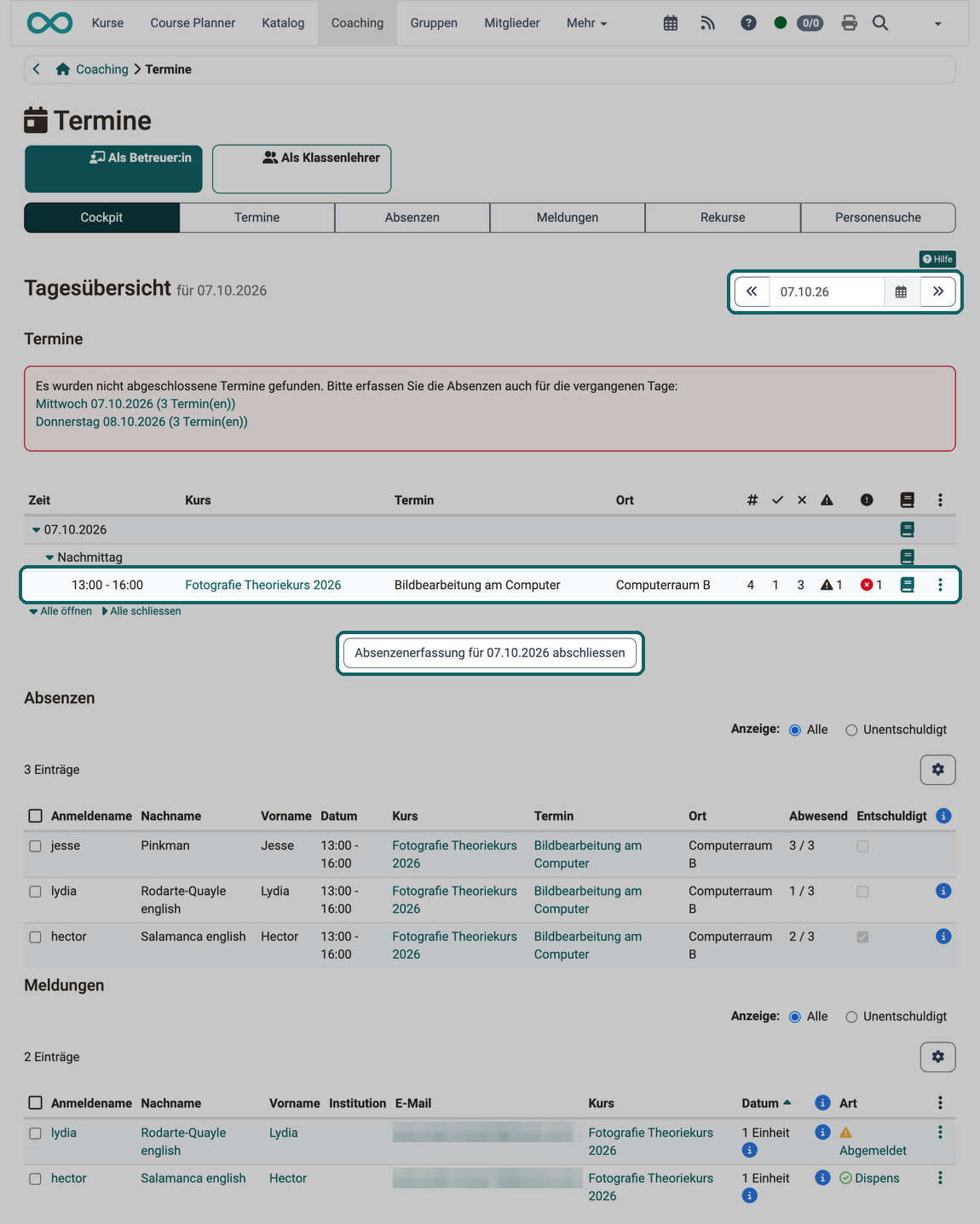
Task: Open the calendar icon in top navigation
Action: (x=671, y=23)
